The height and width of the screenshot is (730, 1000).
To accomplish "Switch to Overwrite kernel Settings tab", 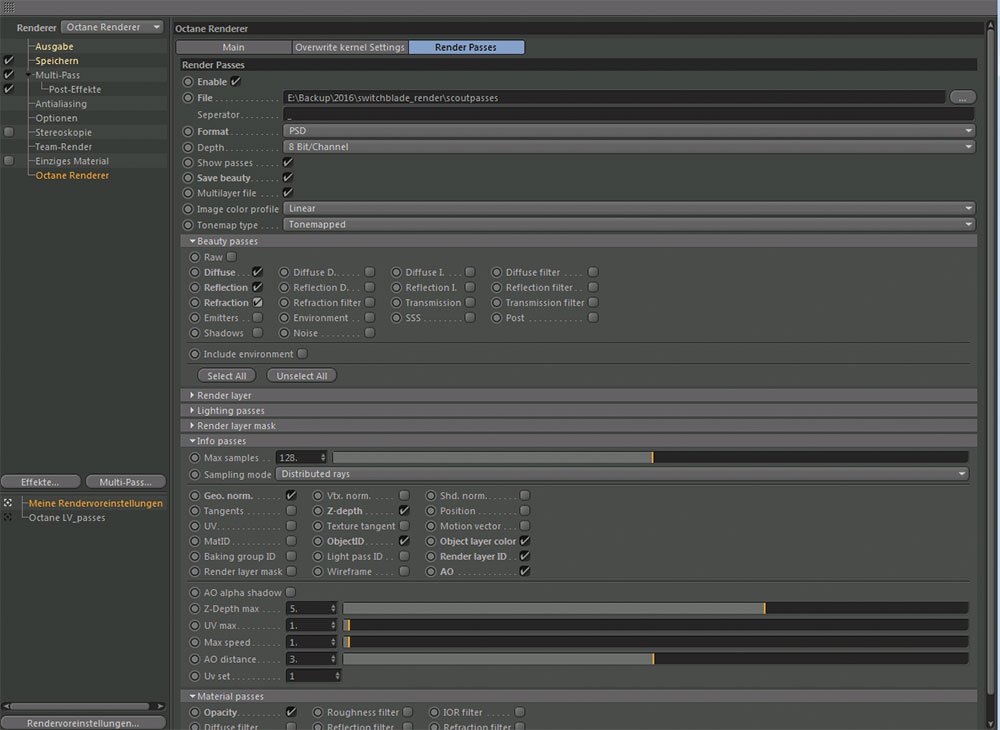I will click(350, 47).
